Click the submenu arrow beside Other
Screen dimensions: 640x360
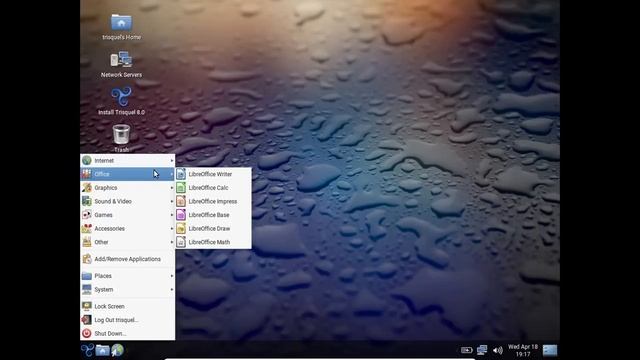click(172, 242)
